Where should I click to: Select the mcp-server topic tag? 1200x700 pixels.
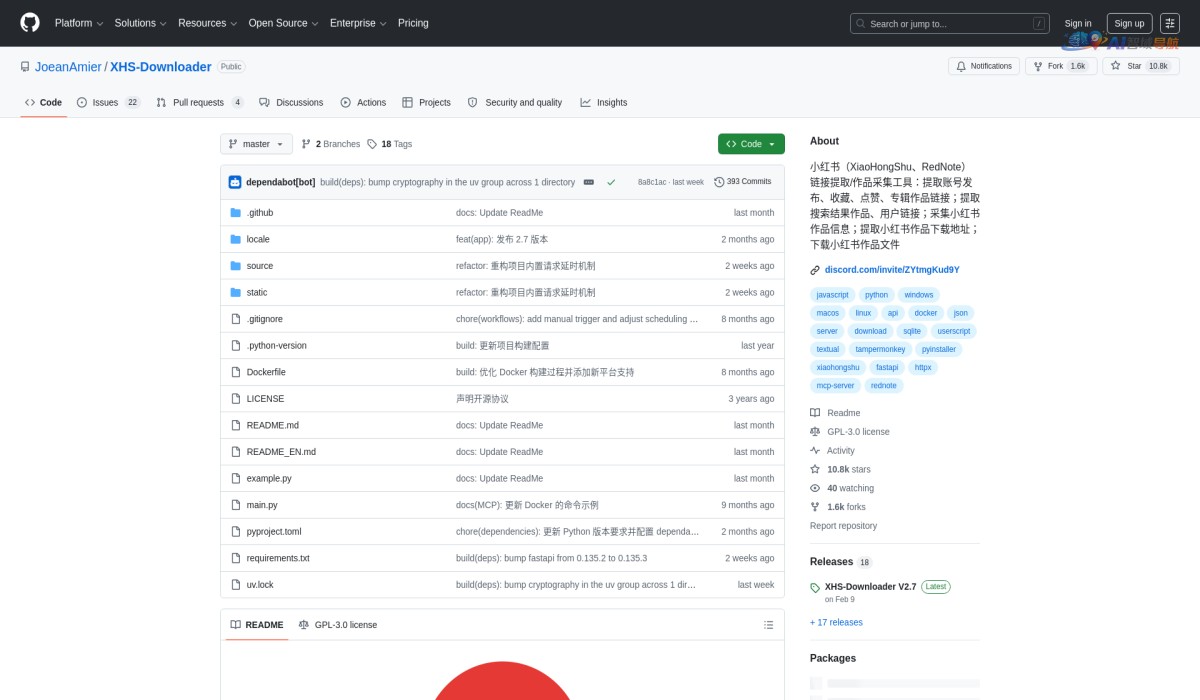[835, 385]
